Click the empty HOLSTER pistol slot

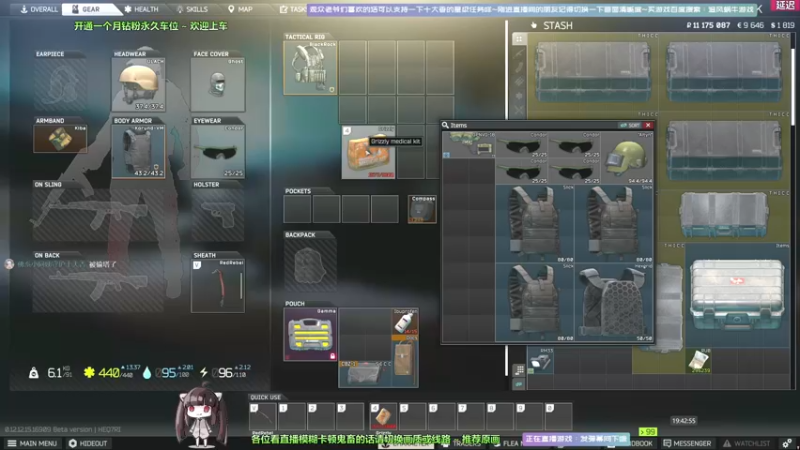218,215
